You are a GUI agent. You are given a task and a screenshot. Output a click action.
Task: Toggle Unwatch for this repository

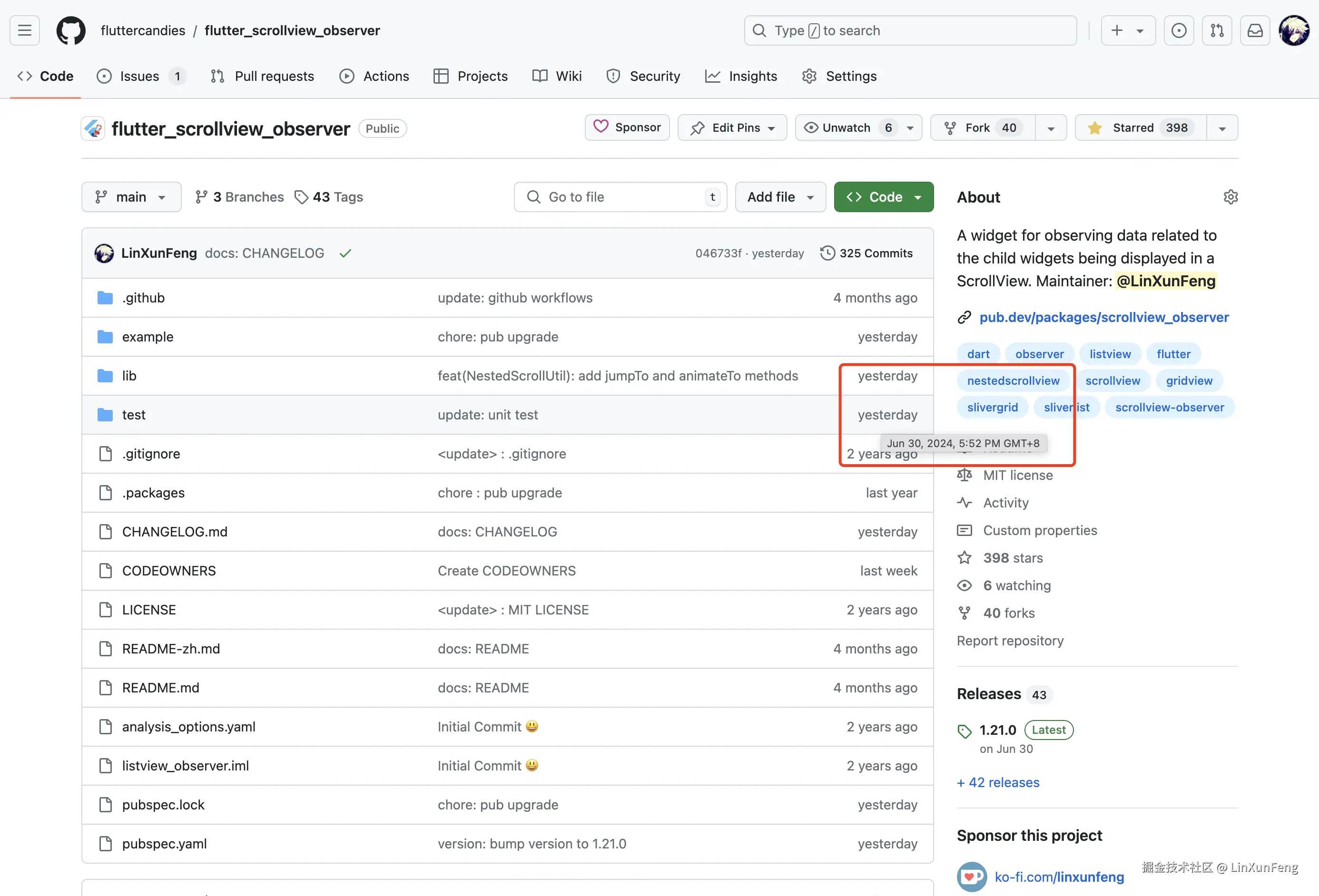(846, 127)
